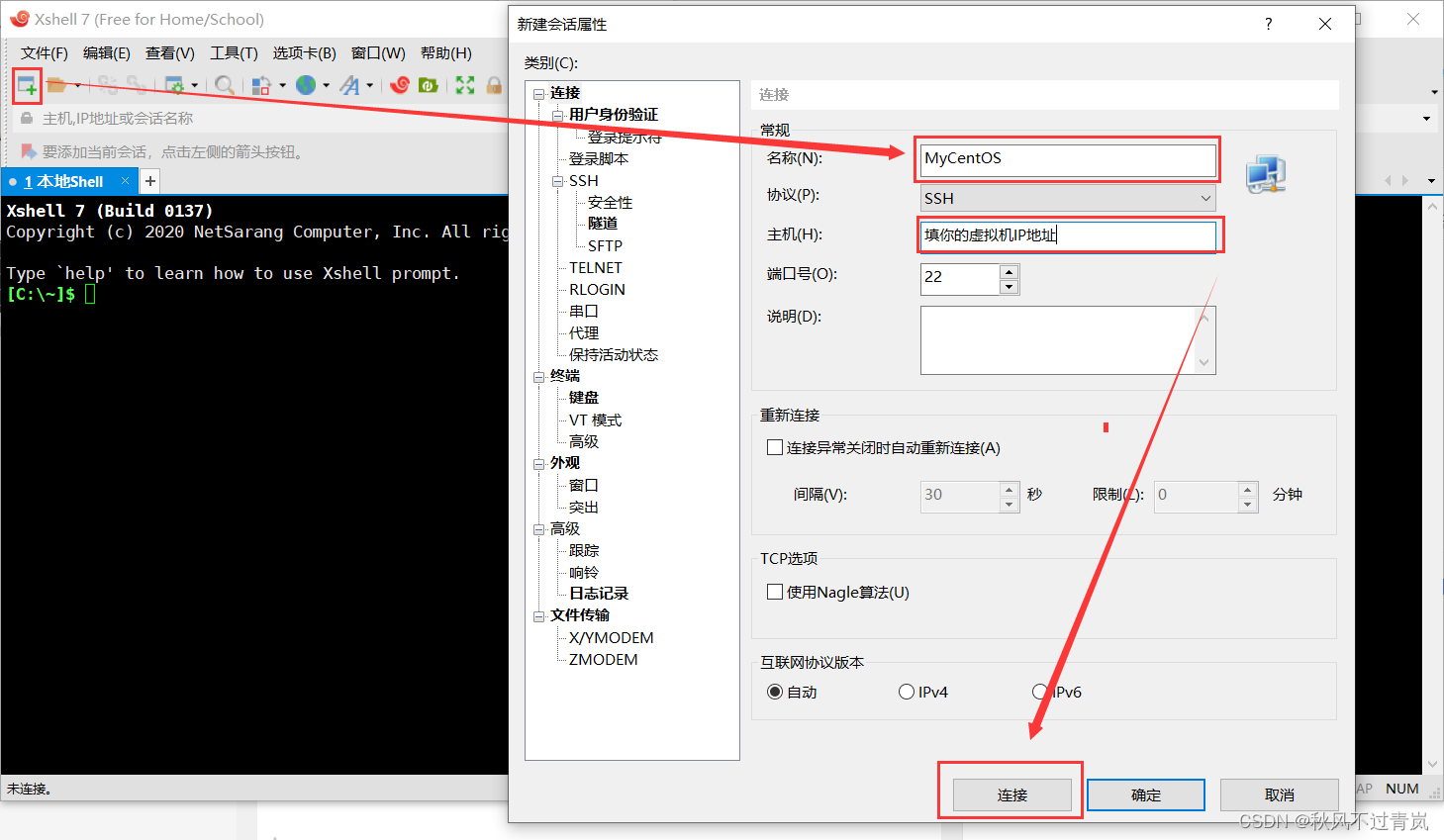Increase port number with up stepper
1444x840 pixels.
pyautogui.click(x=1009, y=271)
